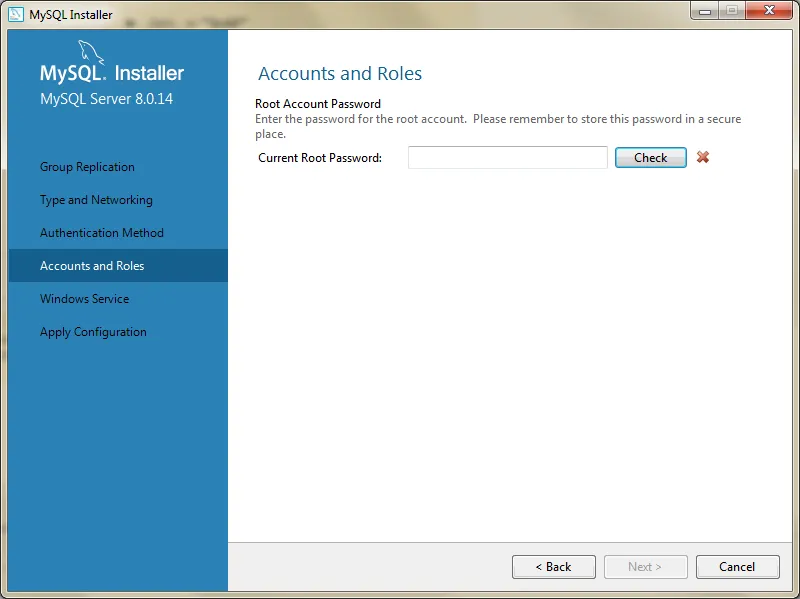Select the Accounts and Roles step
800x599 pixels.
(118, 265)
